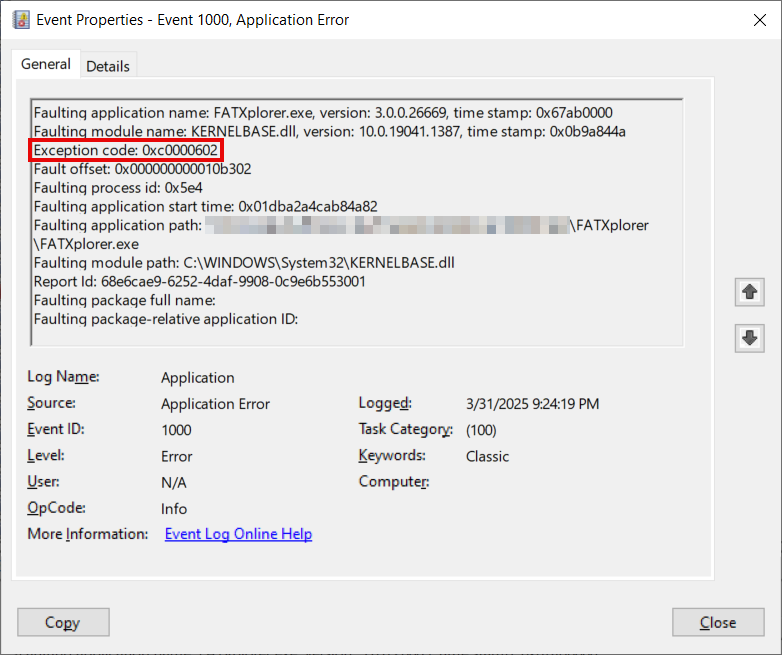Show the next event with down arrow

(x=749, y=338)
